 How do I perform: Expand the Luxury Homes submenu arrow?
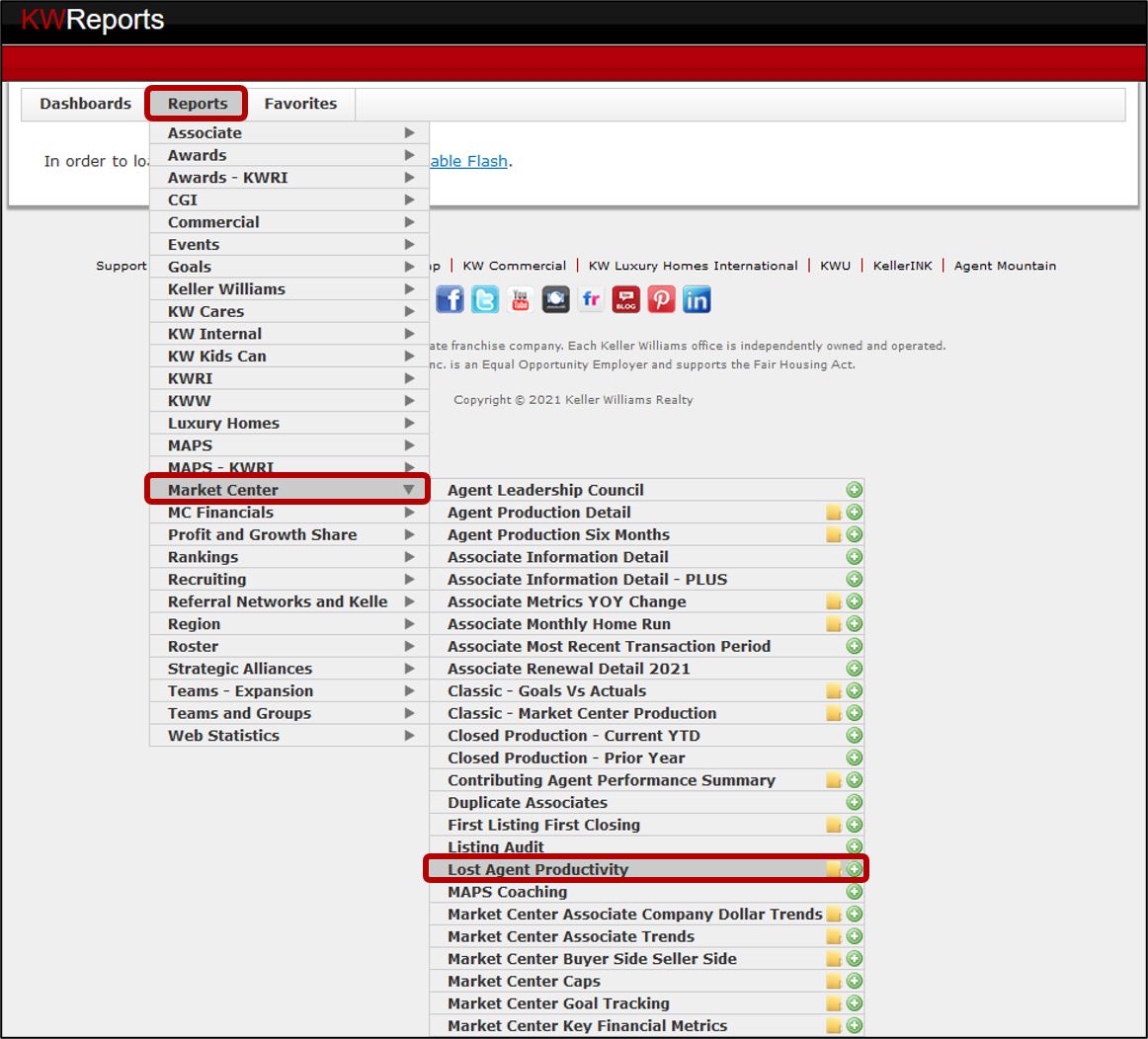(x=409, y=423)
